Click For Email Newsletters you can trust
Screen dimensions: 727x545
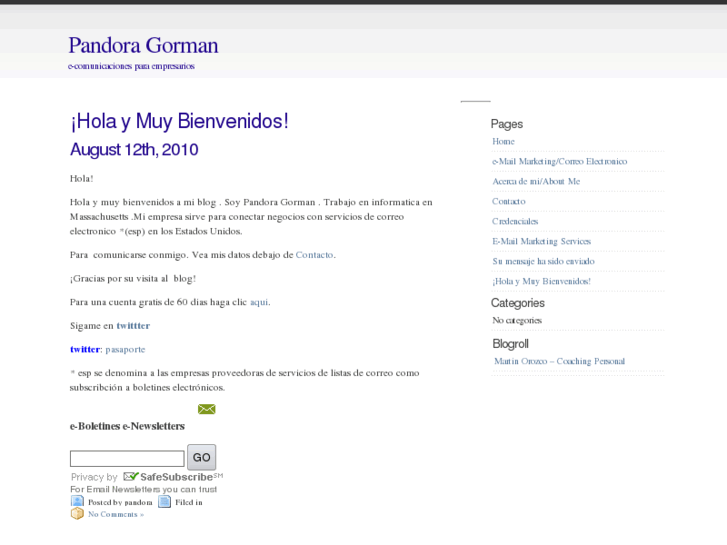pos(143,489)
